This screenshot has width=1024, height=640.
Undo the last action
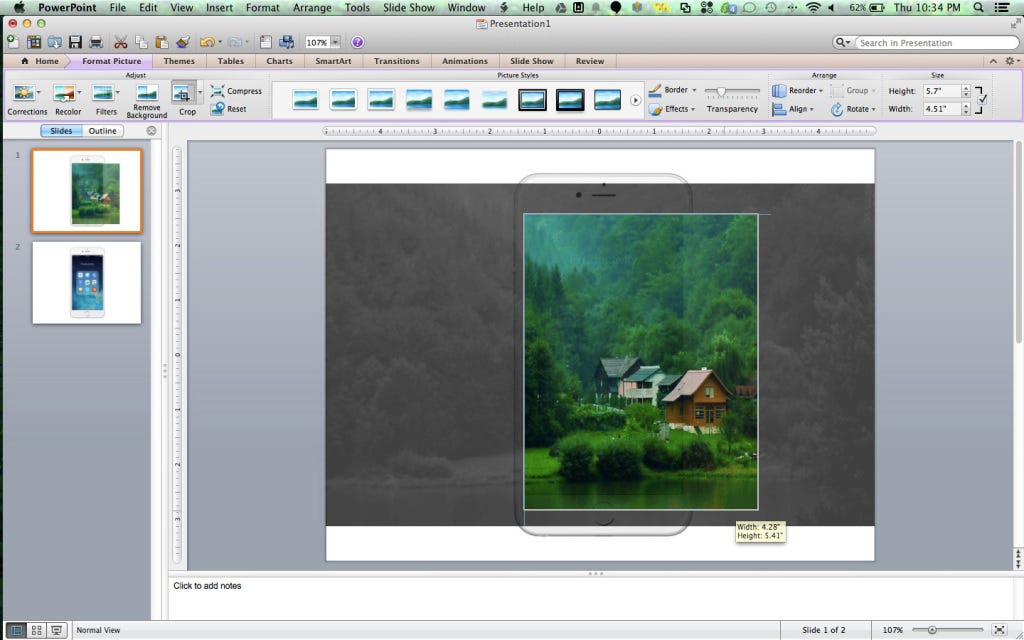[x=207, y=42]
